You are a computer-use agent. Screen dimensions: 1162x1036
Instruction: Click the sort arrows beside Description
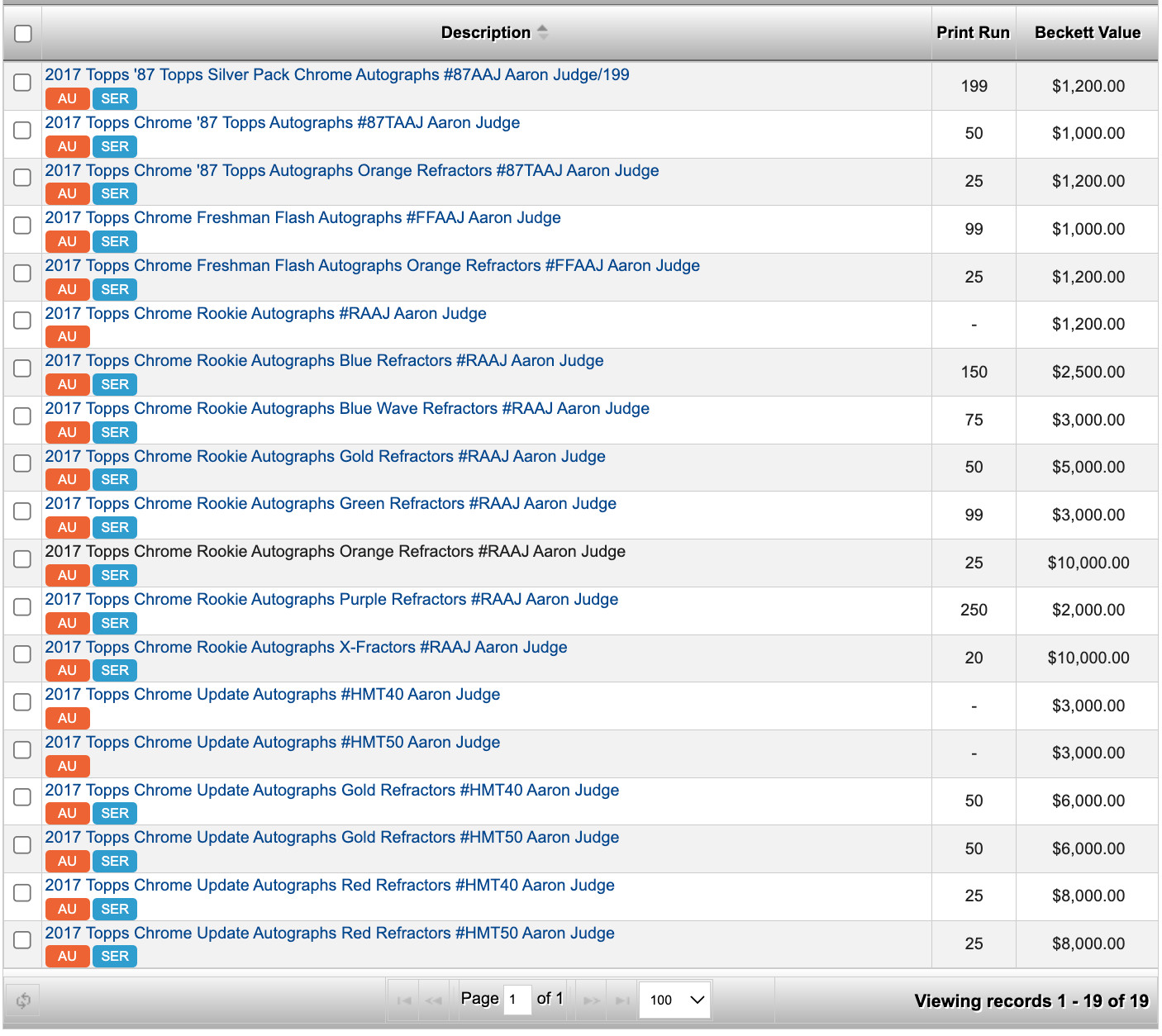(543, 32)
